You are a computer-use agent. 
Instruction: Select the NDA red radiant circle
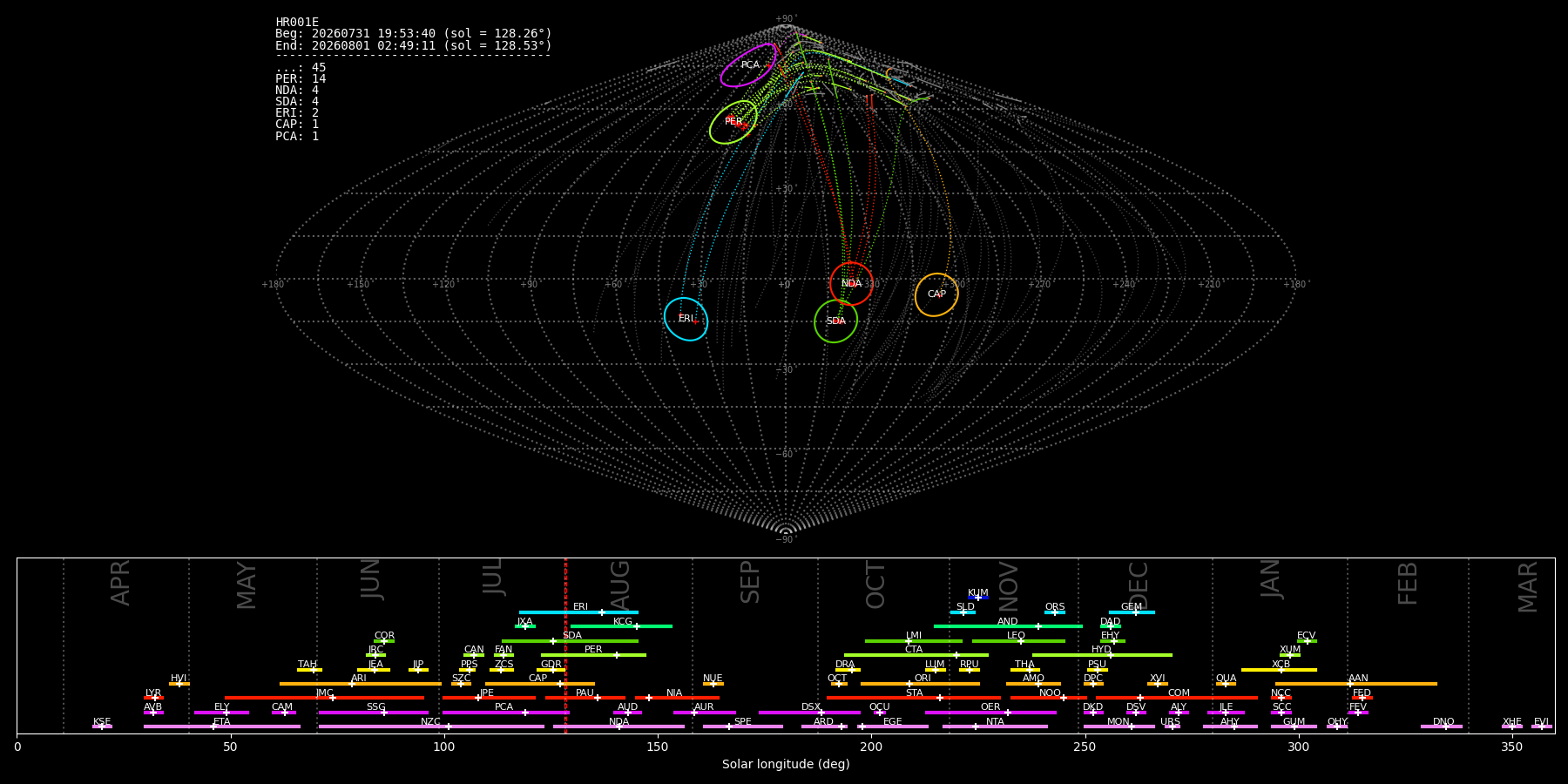851,284
